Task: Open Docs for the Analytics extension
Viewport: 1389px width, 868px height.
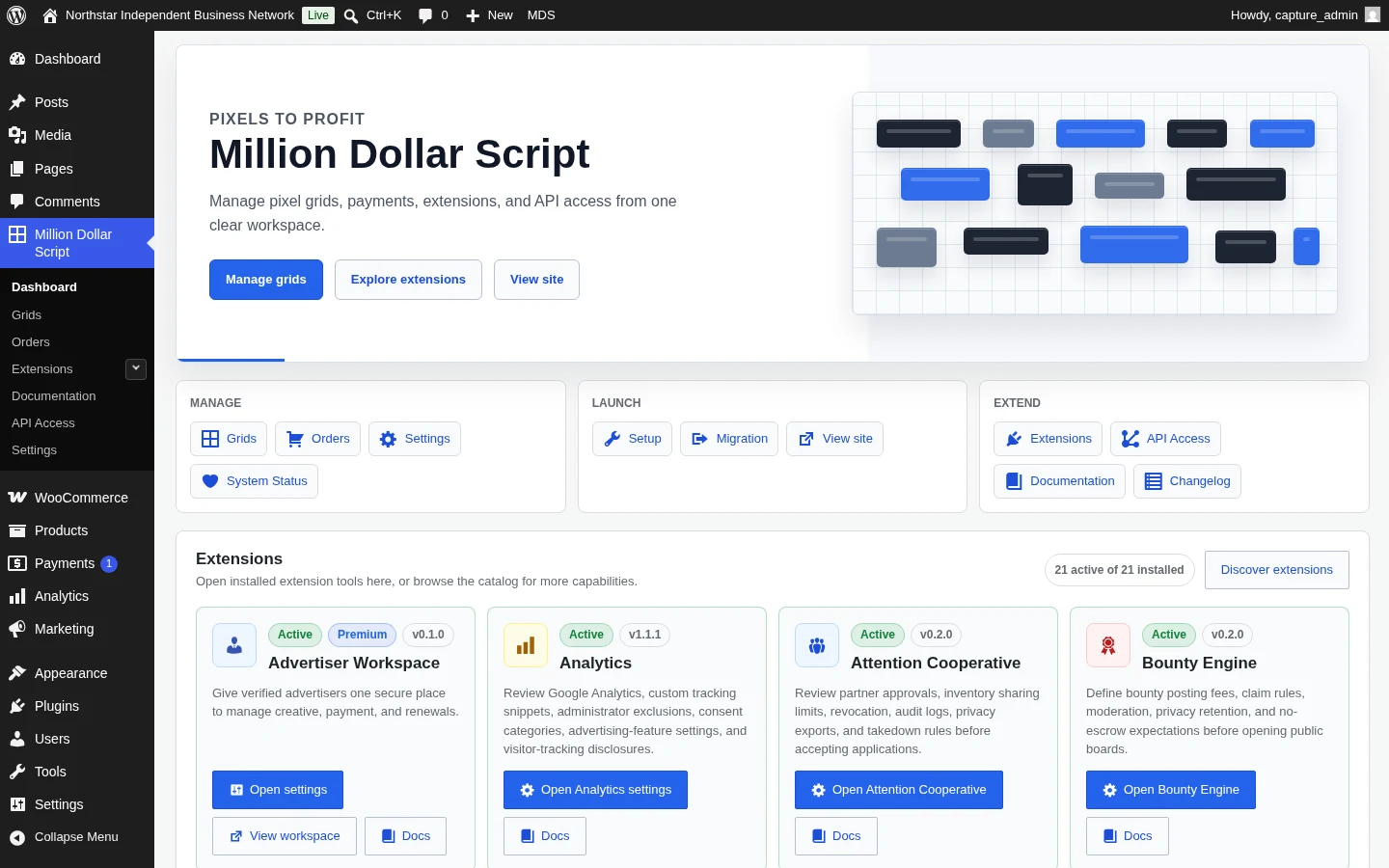Action: tap(545, 836)
